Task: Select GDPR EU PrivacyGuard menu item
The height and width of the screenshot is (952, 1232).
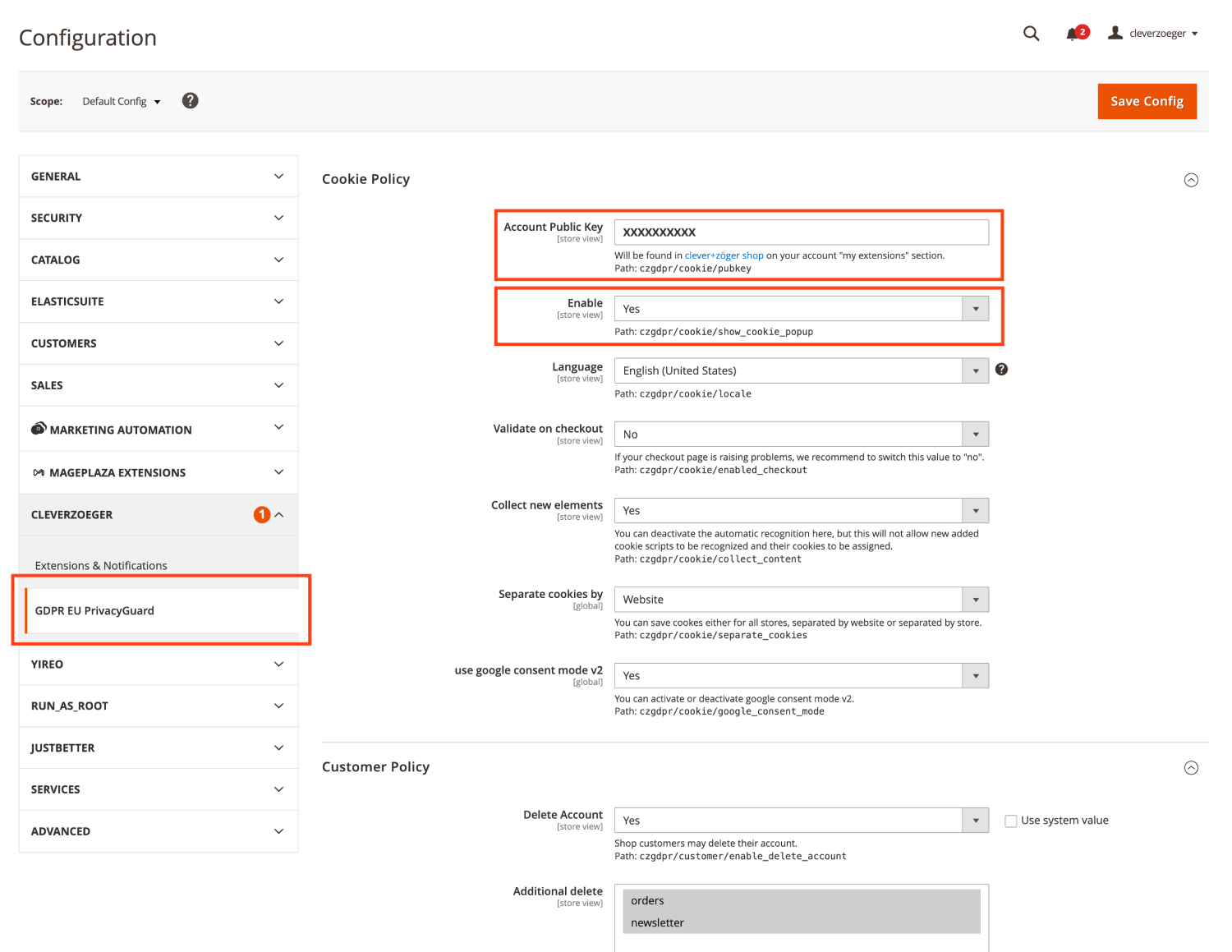Action: [162, 611]
